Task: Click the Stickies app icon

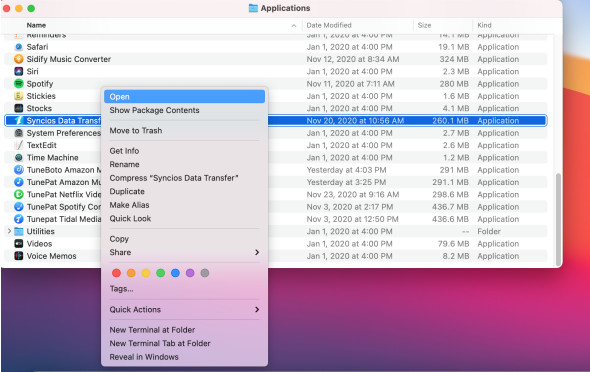Action: pyautogui.click(x=18, y=96)
